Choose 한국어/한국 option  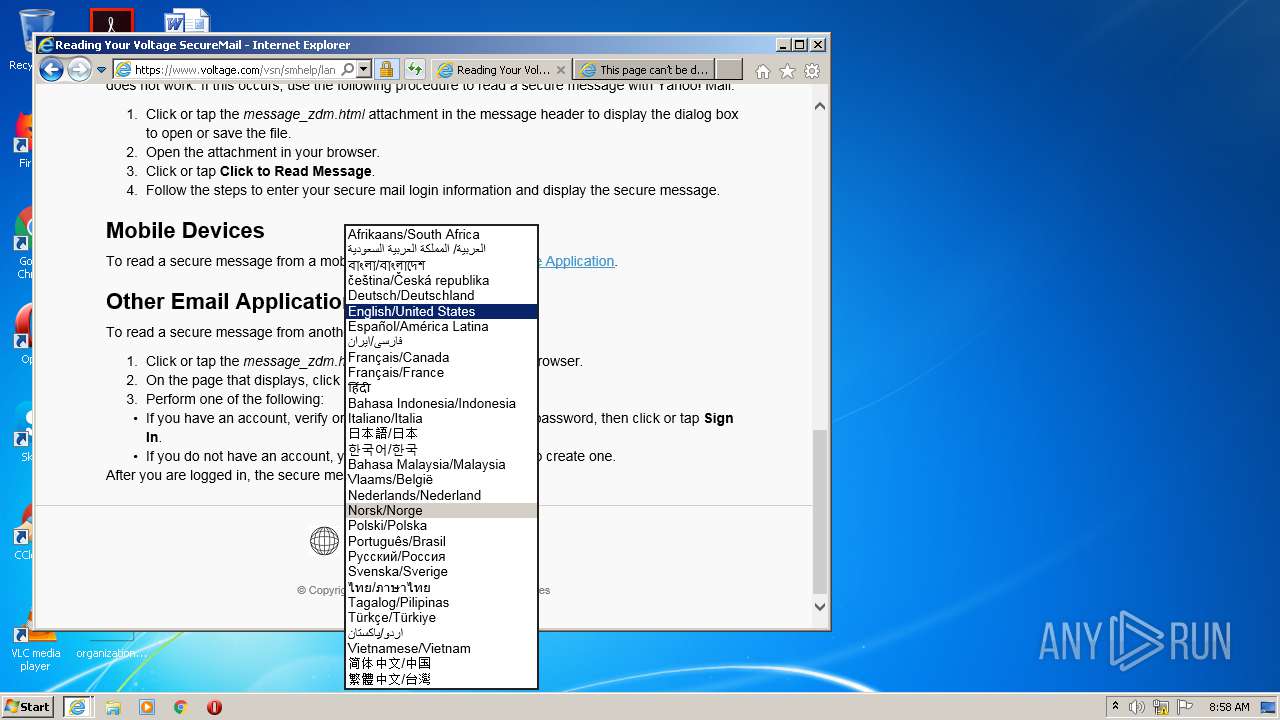coord(441,449)
